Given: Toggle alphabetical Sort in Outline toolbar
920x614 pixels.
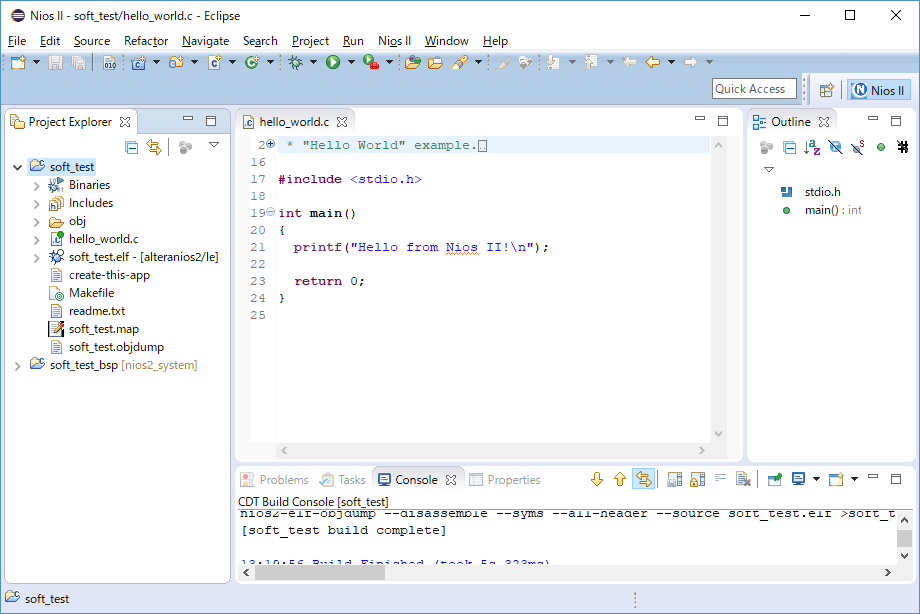Looking at the screenshot, I should click(812, 147).
